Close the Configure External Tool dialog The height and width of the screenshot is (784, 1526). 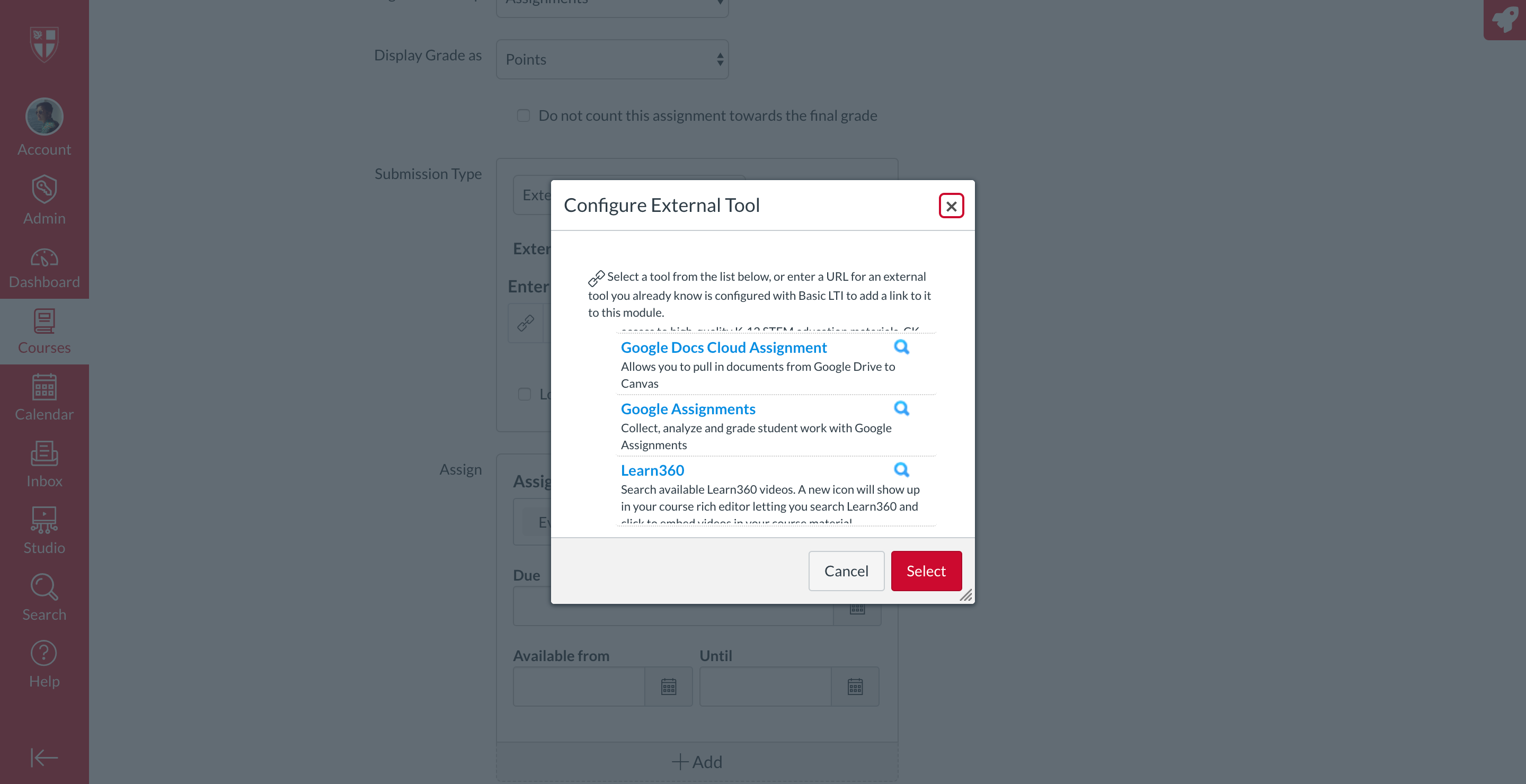coord(952,206)
